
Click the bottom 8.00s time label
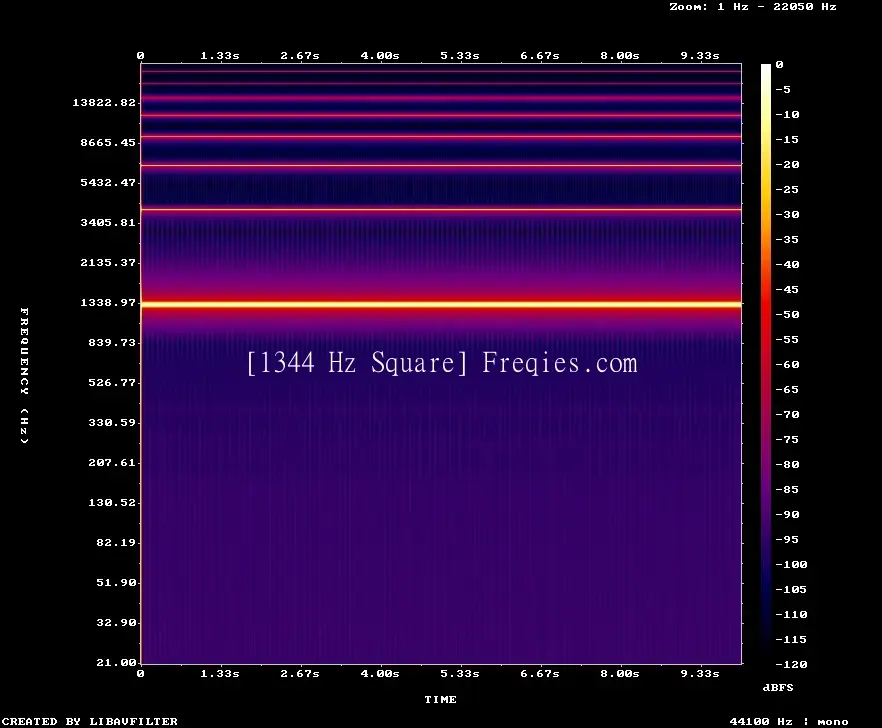(x=619, y=673)
